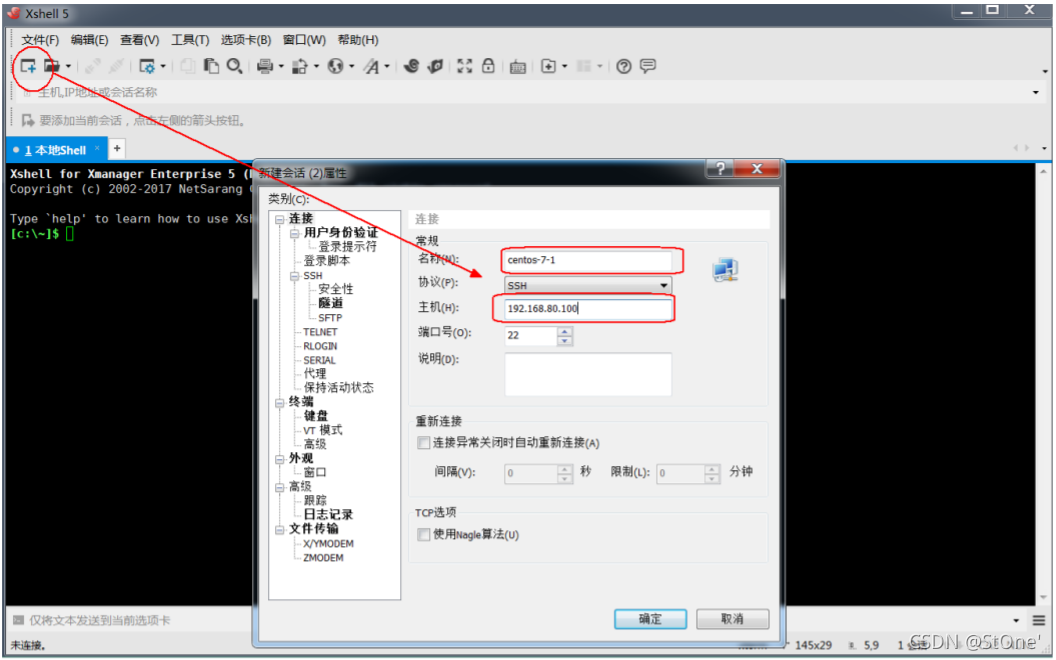Click the Find magnifier toolbar icon
Screen dimensions: 1056x660
pos(234,66)
